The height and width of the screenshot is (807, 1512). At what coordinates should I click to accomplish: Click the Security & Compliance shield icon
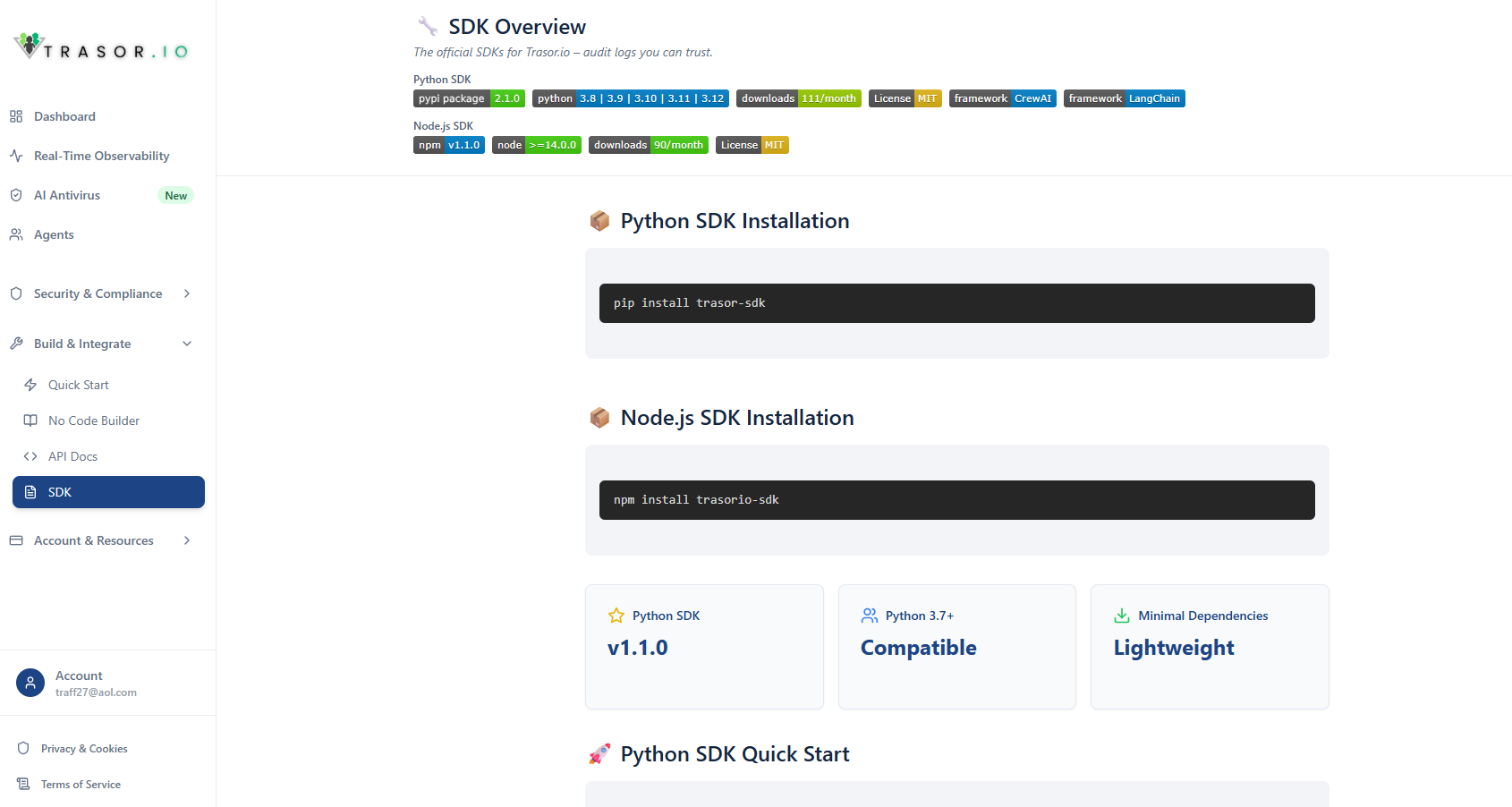coord(15,293)
